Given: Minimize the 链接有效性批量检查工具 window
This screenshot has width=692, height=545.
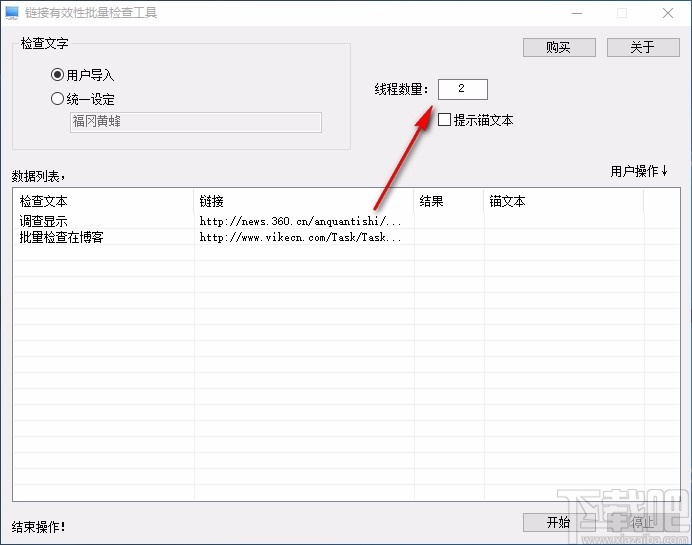Looking at the screenshot, I should click(x=577, y=13).
